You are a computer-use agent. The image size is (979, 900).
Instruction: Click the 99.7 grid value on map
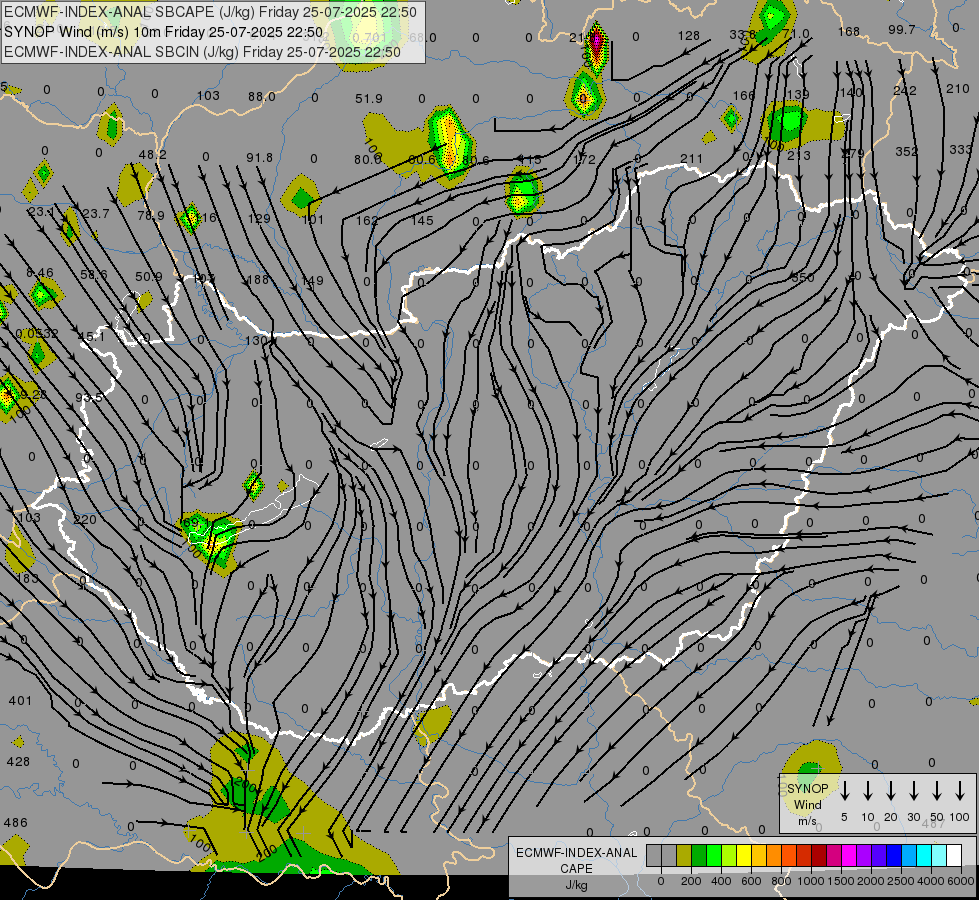point(902,30)
